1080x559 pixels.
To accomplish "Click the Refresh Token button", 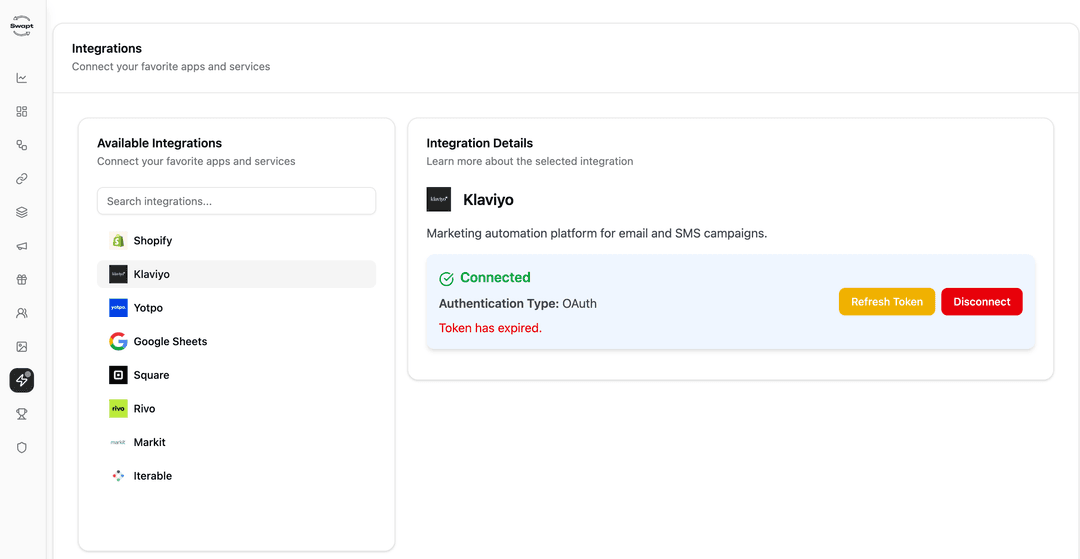I will click(886, 302).
